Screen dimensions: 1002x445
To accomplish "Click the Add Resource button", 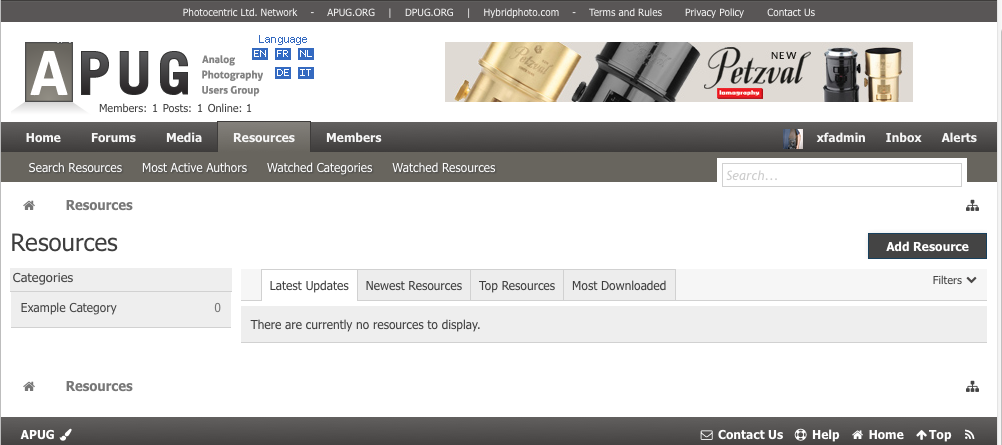I will point(927,247).
